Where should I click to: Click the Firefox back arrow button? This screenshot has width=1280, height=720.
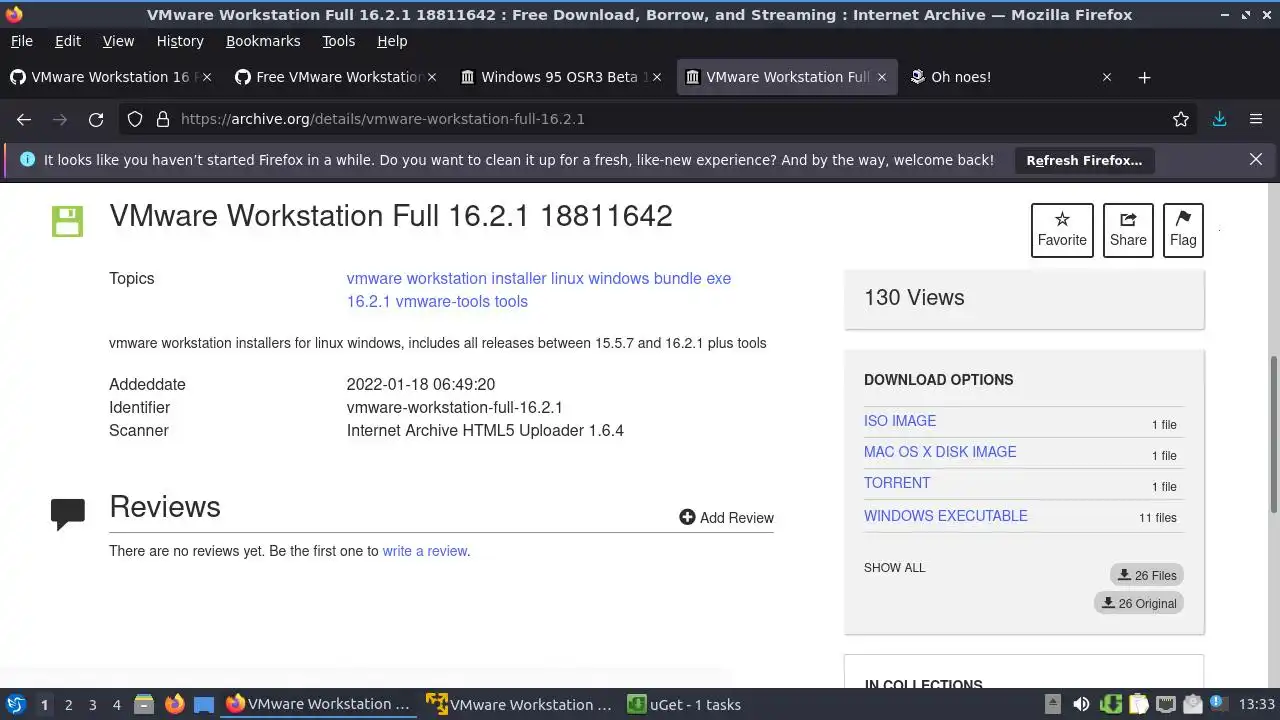[24, 119]
